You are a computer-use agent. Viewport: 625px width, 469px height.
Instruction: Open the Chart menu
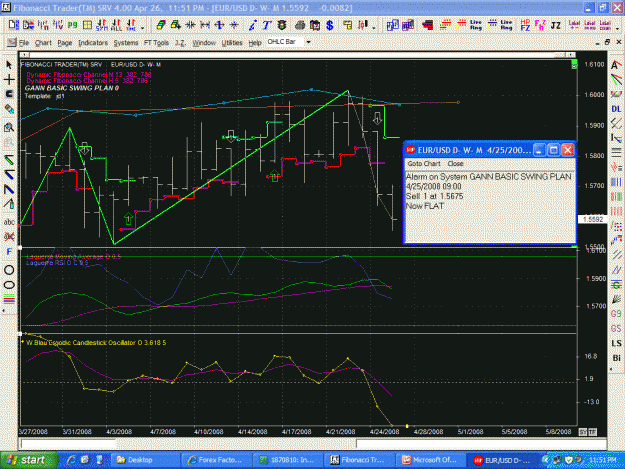pyautogui.click(x=43, y=43)
